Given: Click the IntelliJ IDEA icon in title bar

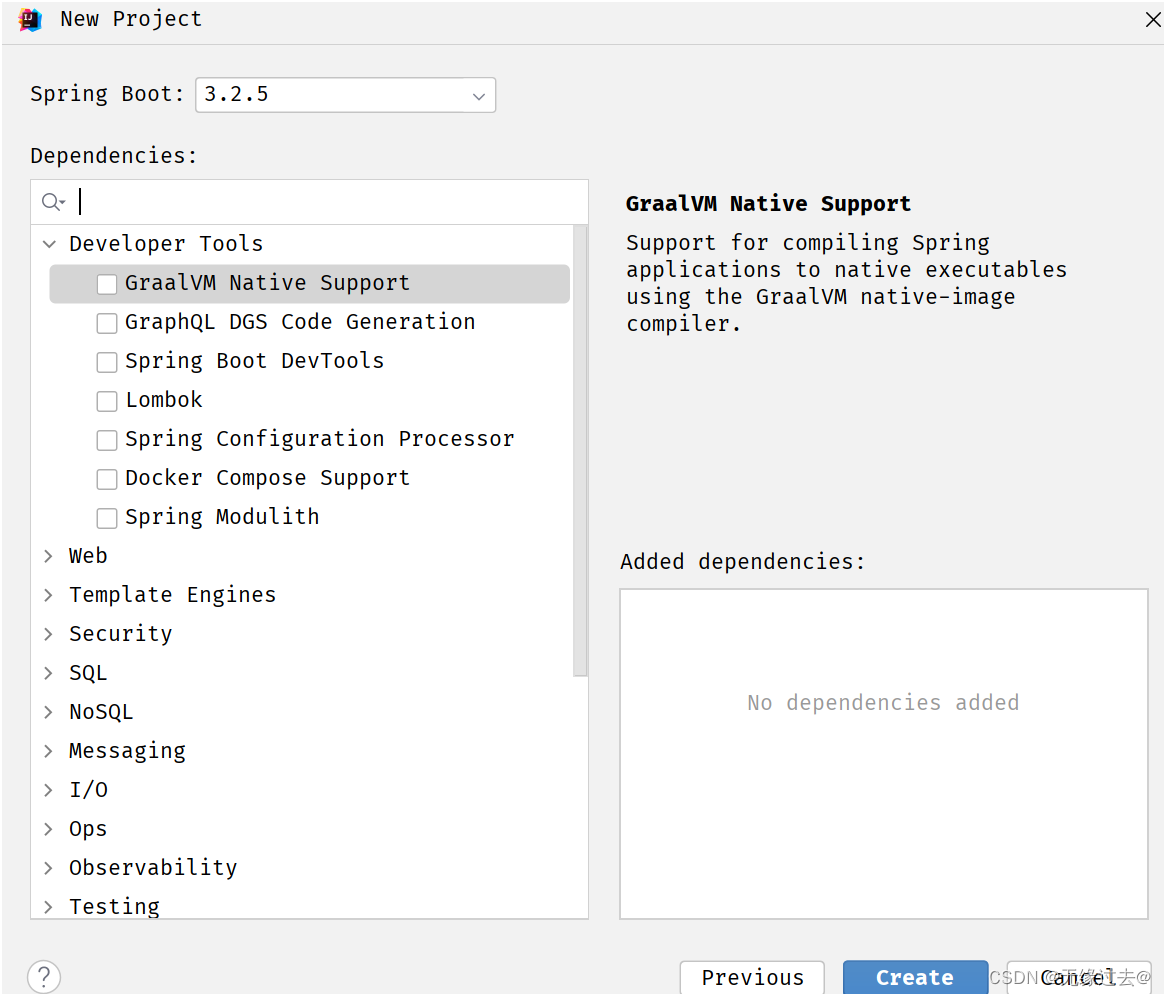Looking at the screenshot, I should pyautogui.click(x=29, y=19).
